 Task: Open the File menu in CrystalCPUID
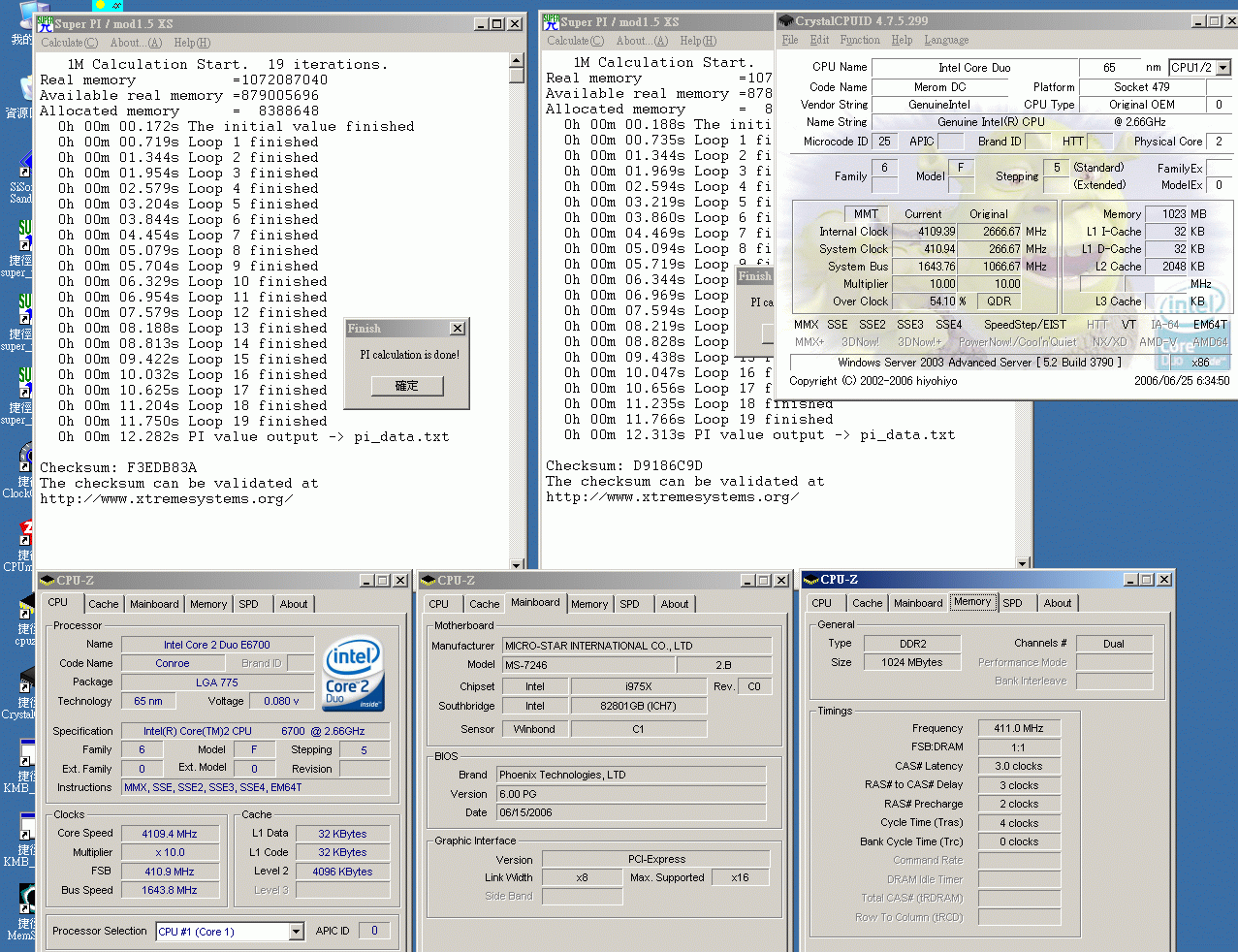pyautogui.click(x=790, y=40)
